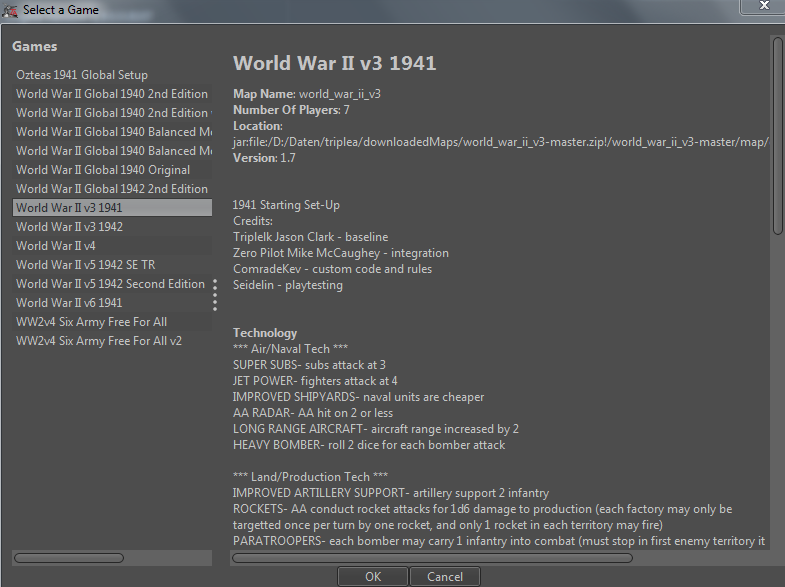Click the jar:file location path text
Image resolution: width=785 pixels, height=587 pixels.
500,142
